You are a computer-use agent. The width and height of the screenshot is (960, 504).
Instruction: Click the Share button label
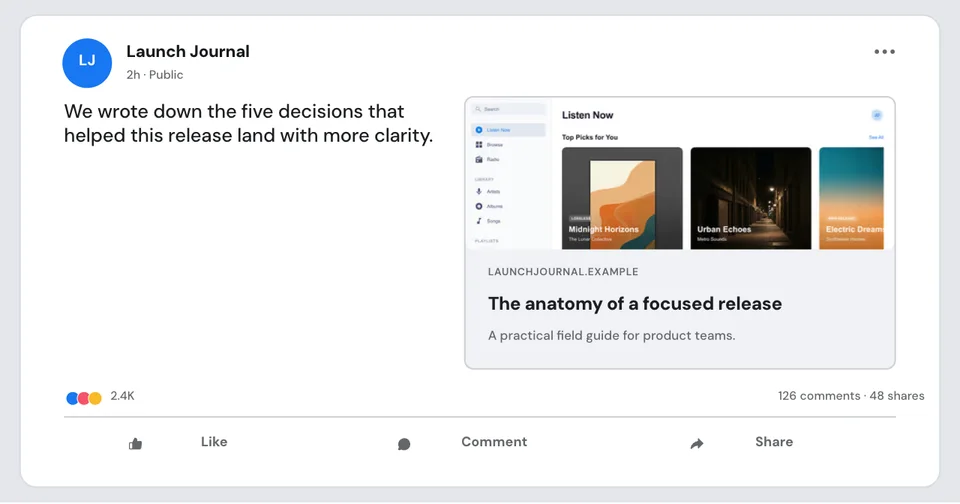(774, 442)
